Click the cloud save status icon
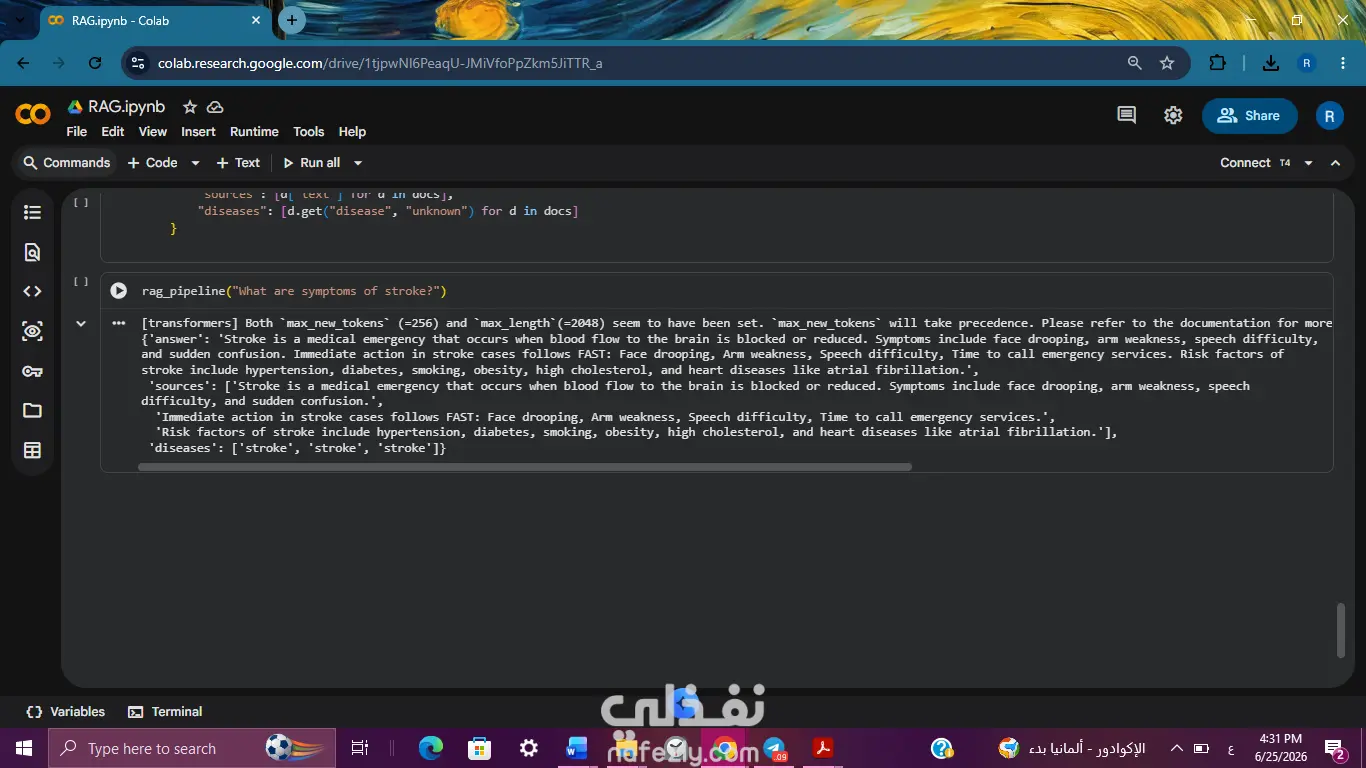 click(x=215, y=107)
